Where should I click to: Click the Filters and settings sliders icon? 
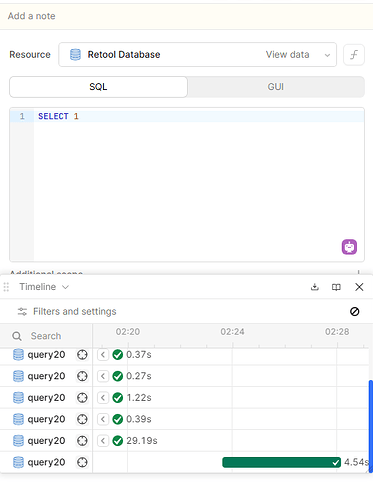coord(22,312)
